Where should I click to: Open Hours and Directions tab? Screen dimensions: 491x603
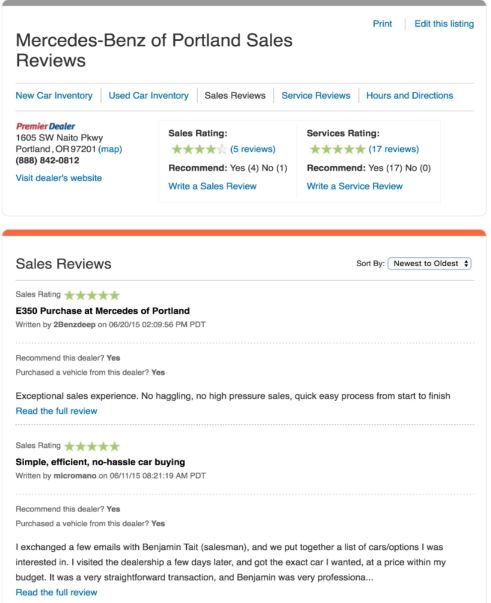click(409, 95)
